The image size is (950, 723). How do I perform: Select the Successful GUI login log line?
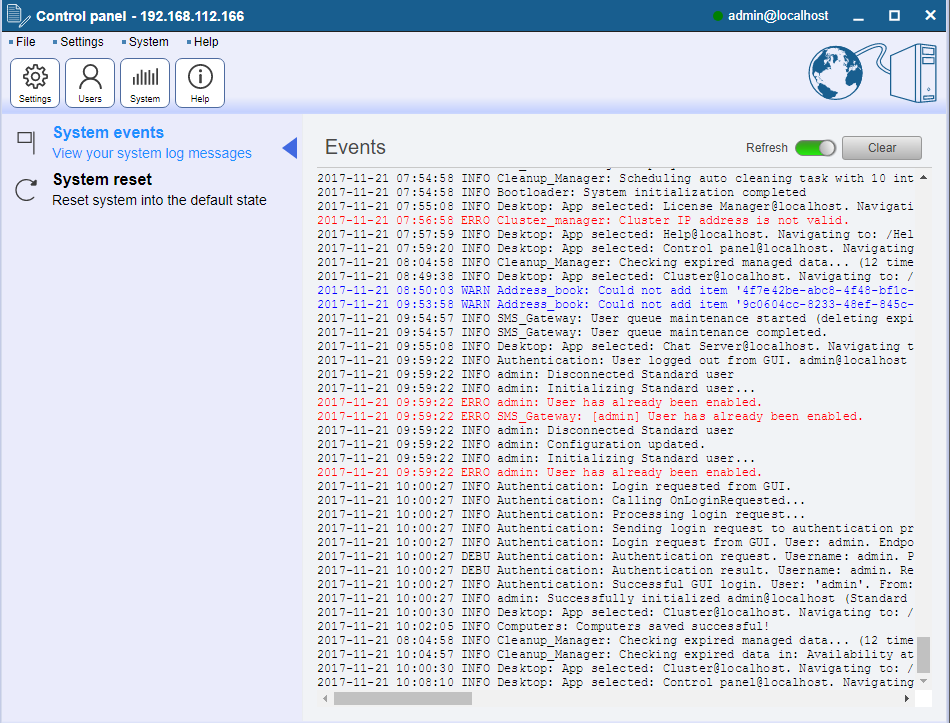coord(616,584)
